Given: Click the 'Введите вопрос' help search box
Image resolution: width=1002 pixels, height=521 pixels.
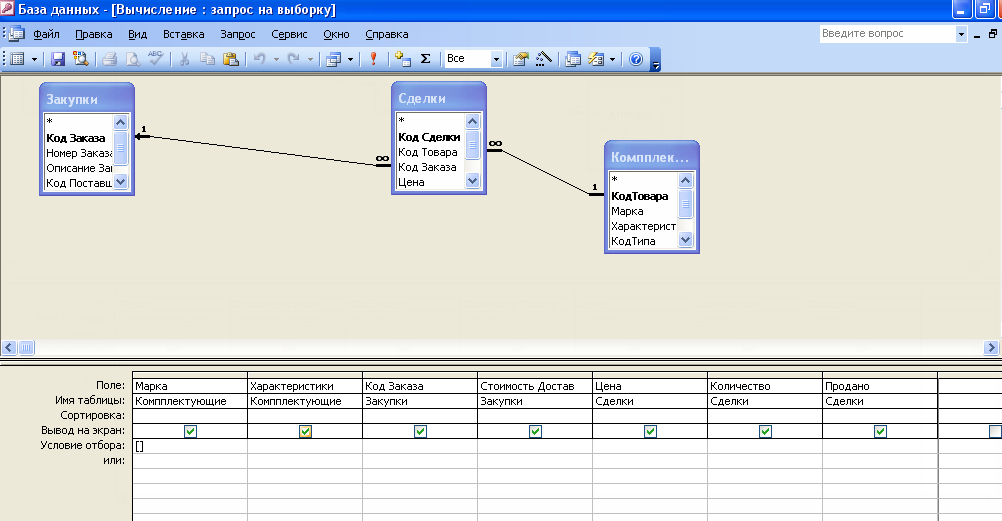Looking at the screenshot, I should pyautogui.click(x=886, y=33).
